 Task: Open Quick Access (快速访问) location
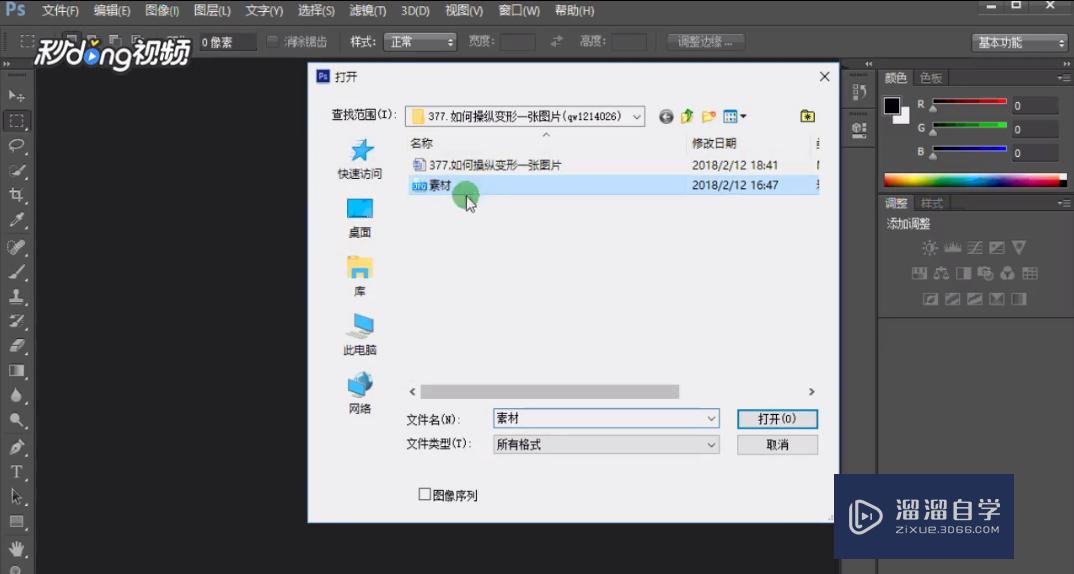[360, 159]
